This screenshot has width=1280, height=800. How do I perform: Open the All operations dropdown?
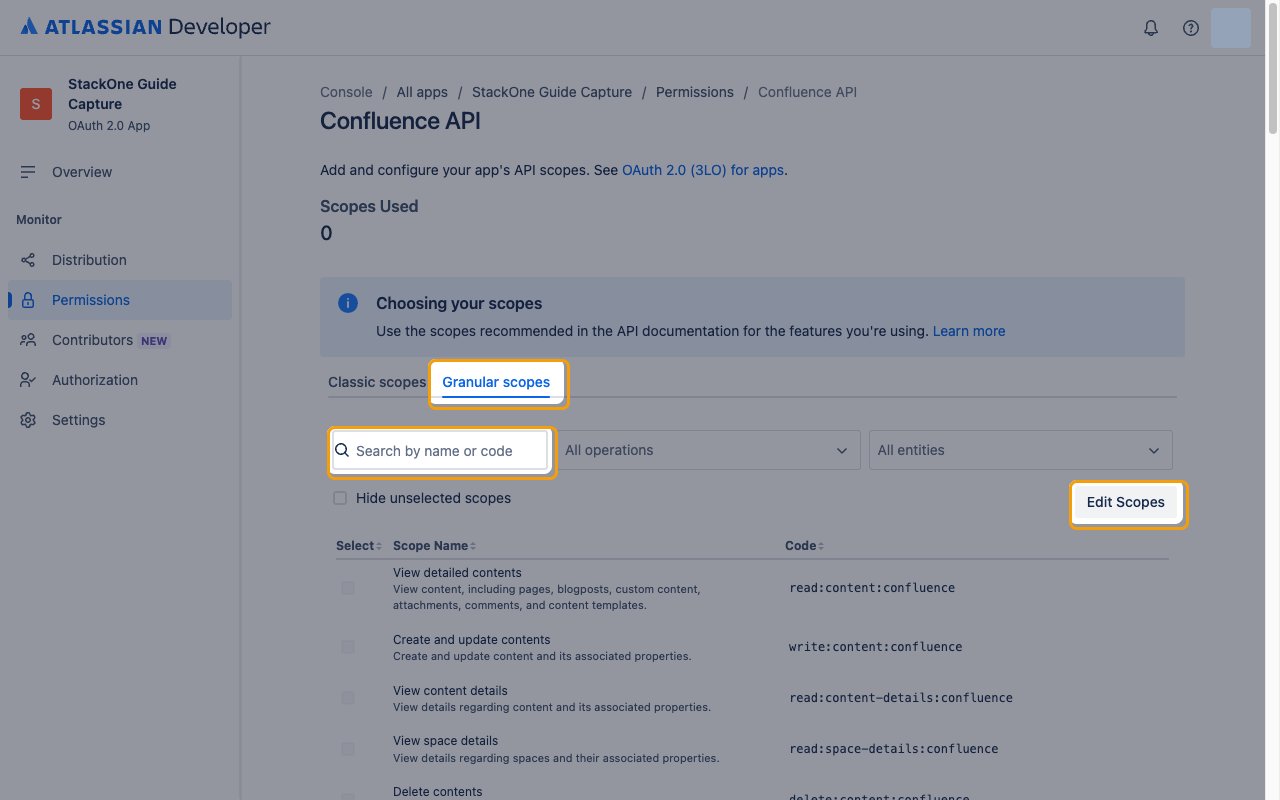pyautogui.click(x=708, y=450)
